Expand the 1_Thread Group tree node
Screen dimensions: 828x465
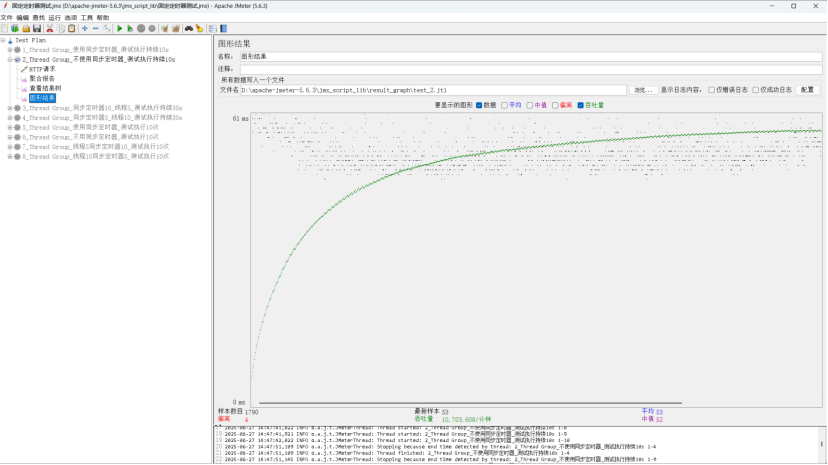pos(10,50)
